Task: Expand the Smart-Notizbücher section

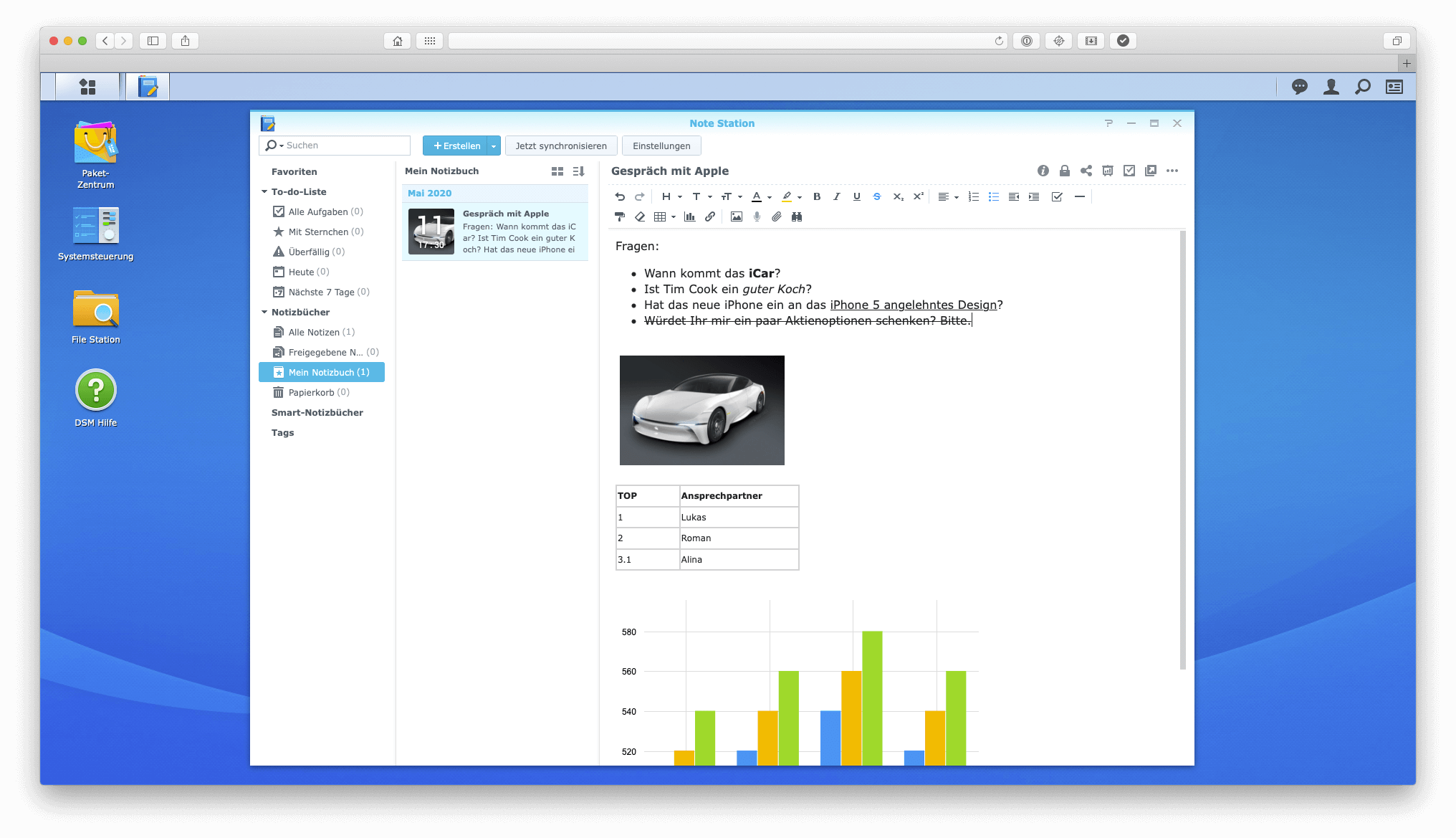Action: point(317,411)
